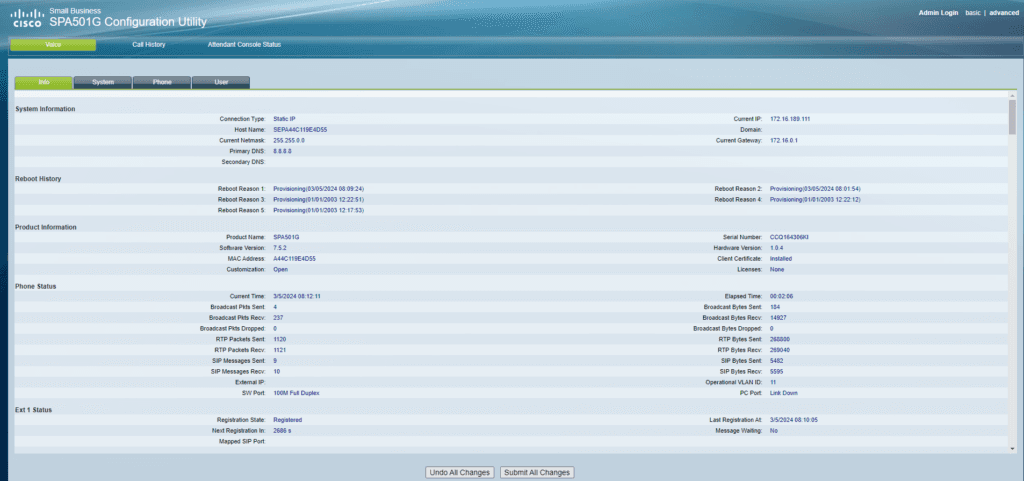The width and height of the screenshot is (1024, 481).
Task: Switch to basic view mode
Action: point(972,12)
